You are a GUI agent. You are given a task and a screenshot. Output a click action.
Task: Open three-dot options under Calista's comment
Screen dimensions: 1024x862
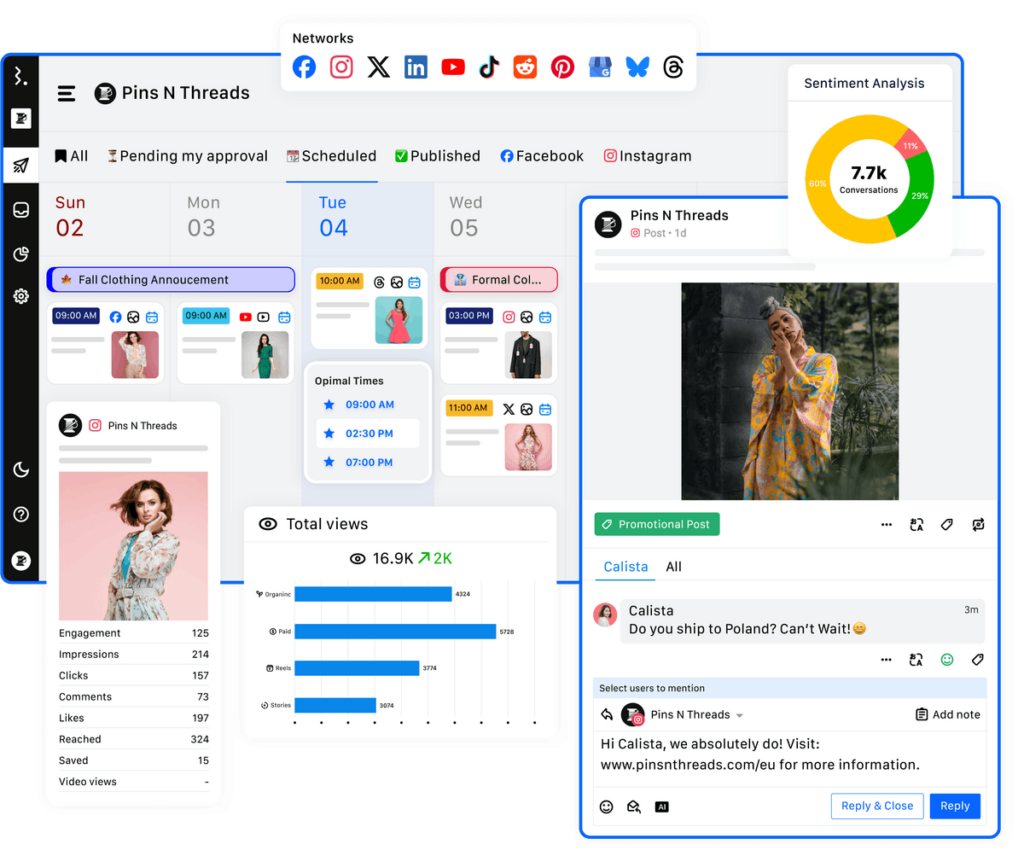tap(886, 660)
